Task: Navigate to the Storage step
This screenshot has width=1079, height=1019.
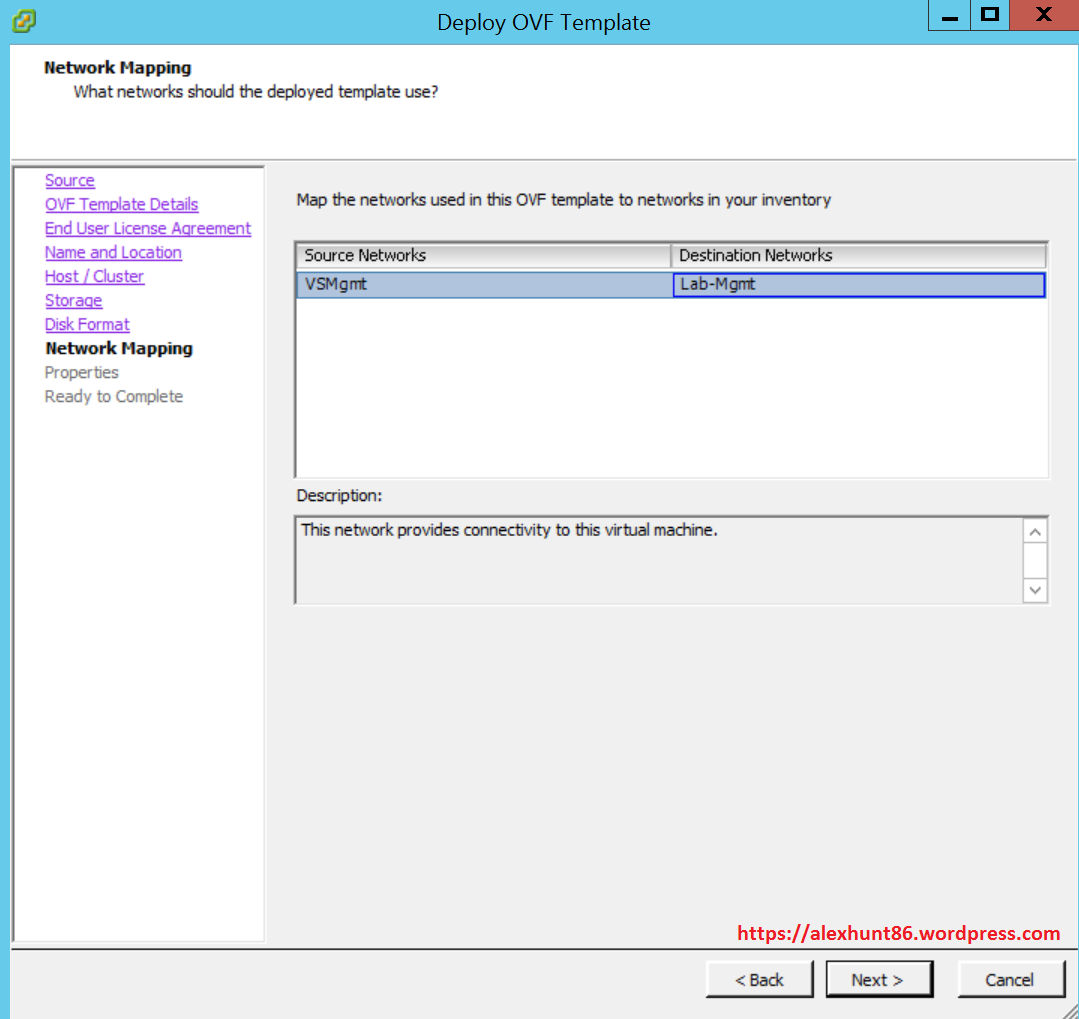Action: (x=73, y=301)
